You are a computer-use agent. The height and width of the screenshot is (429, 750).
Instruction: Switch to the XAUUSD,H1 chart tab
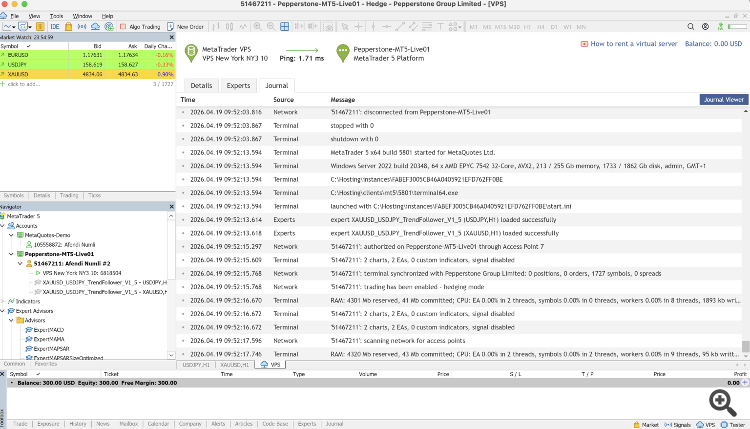234,364
